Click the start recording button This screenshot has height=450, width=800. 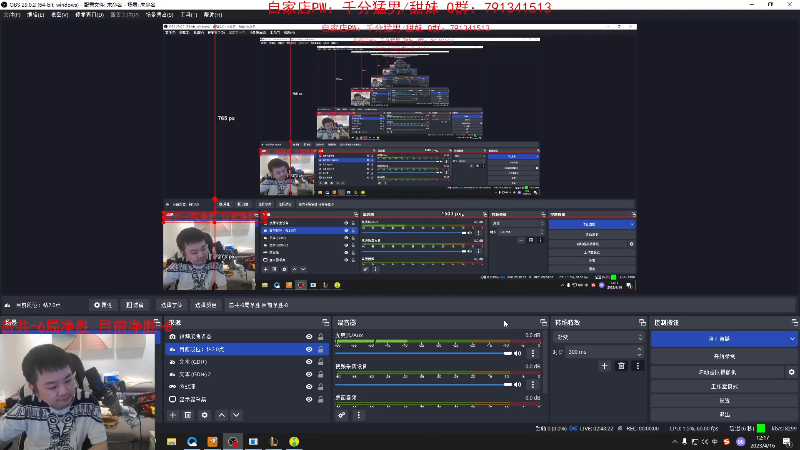pyautogui.click(x=724, y=357)
